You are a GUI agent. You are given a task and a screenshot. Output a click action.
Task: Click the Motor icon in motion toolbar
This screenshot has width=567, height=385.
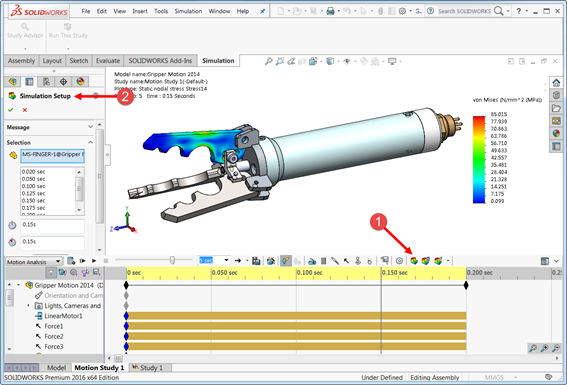[312, 261]
